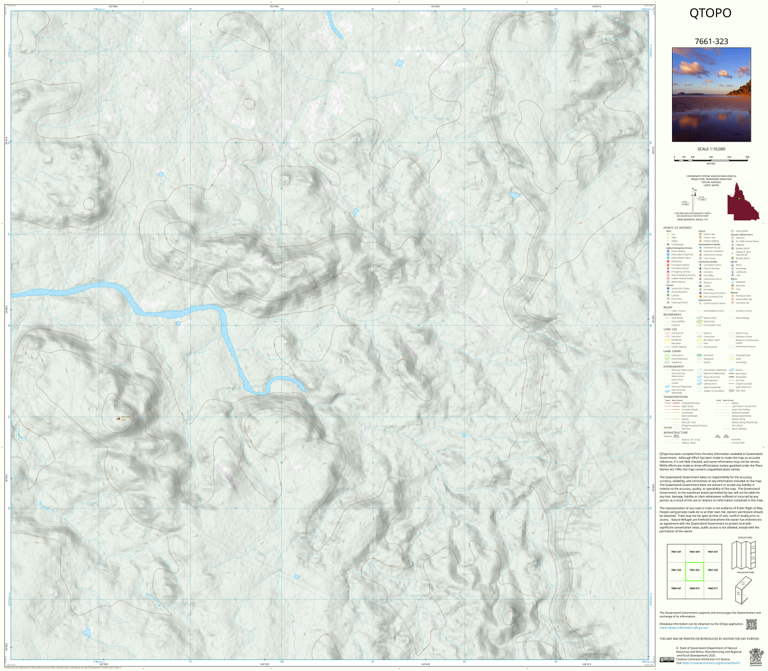This screenshot has height=671, width=768.
Task: Click the green highlighted cell in index grid
Action: point(694,571)
